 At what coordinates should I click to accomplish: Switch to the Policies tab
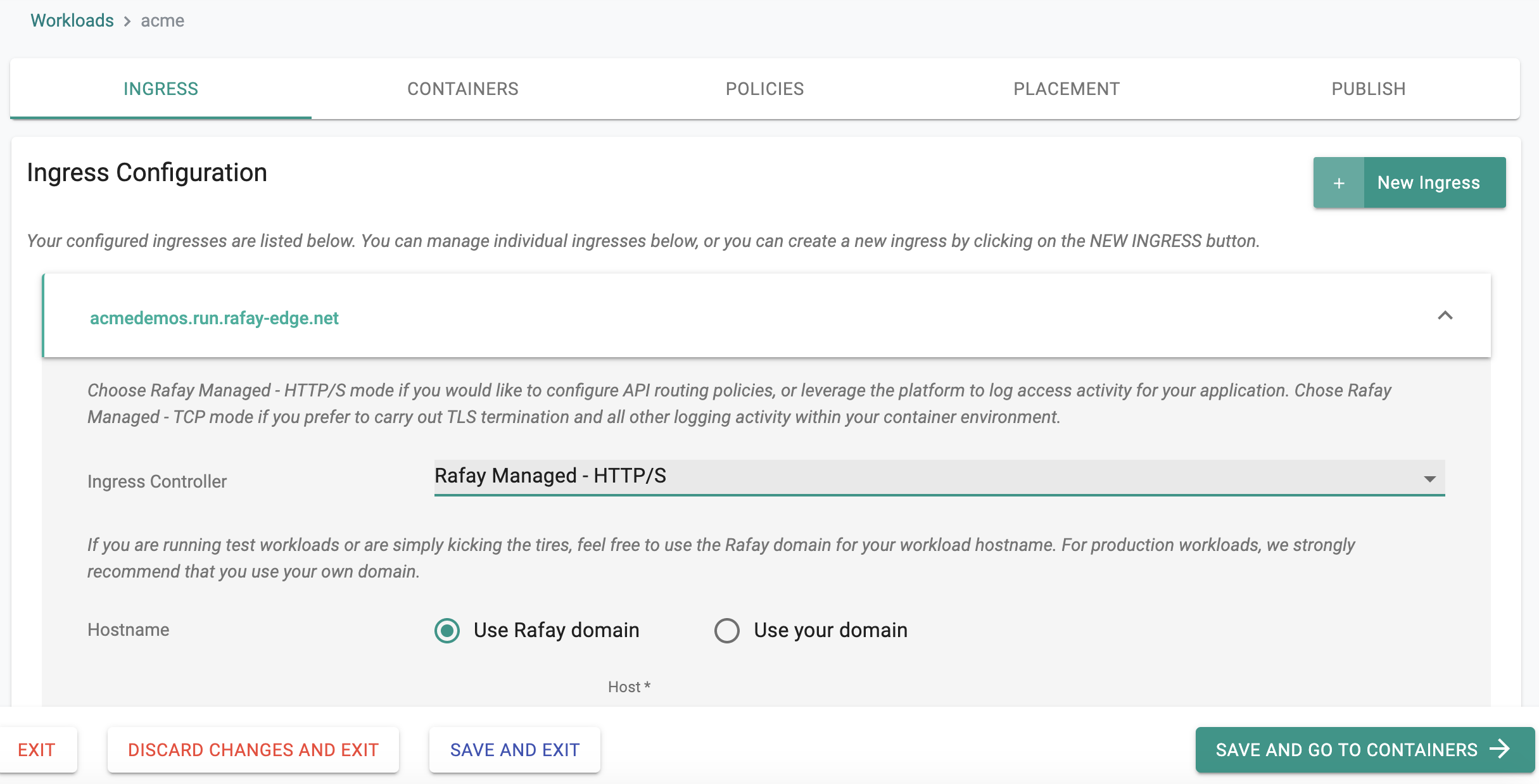click(764, 89)
